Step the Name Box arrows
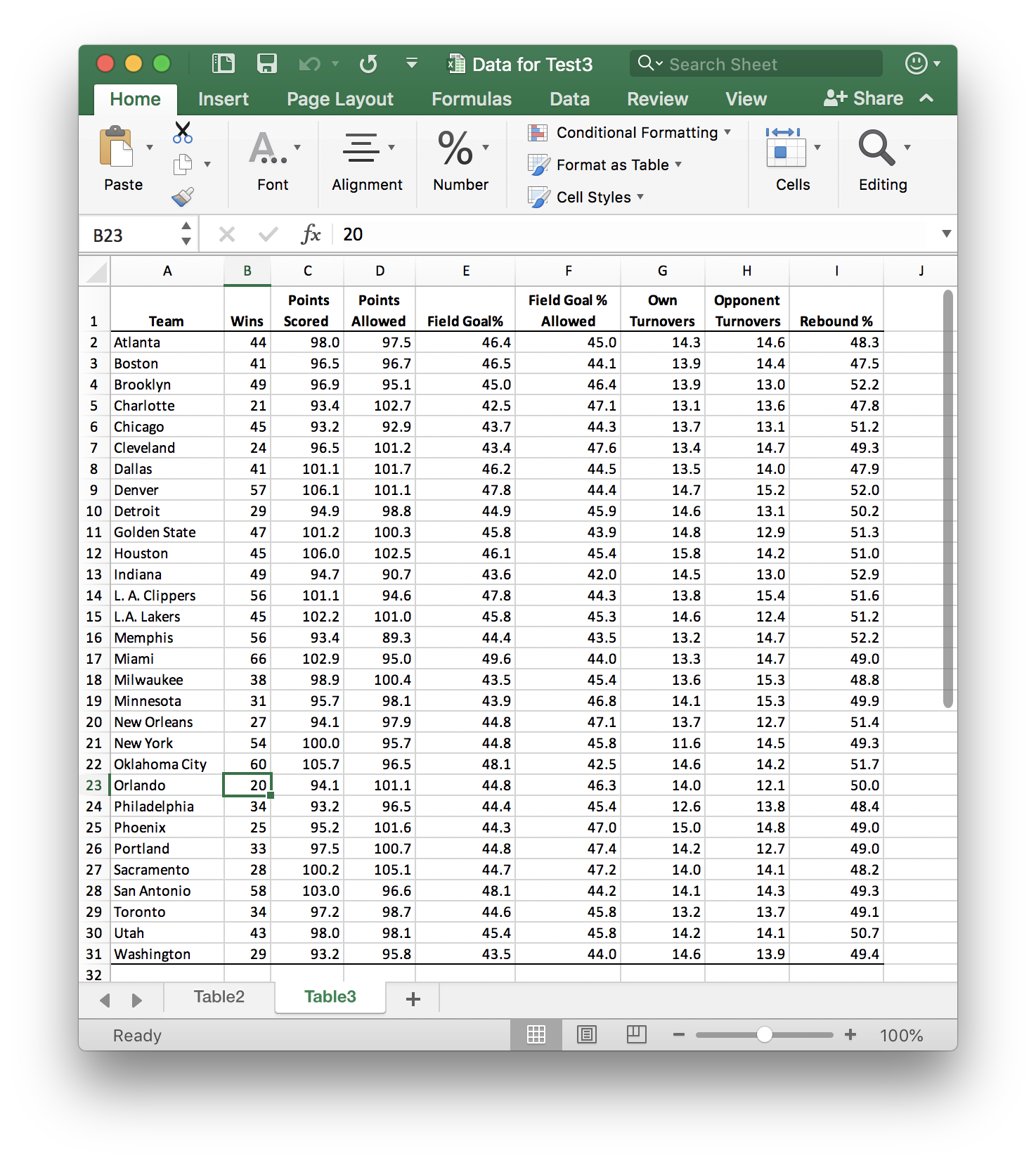 (186, 233)
